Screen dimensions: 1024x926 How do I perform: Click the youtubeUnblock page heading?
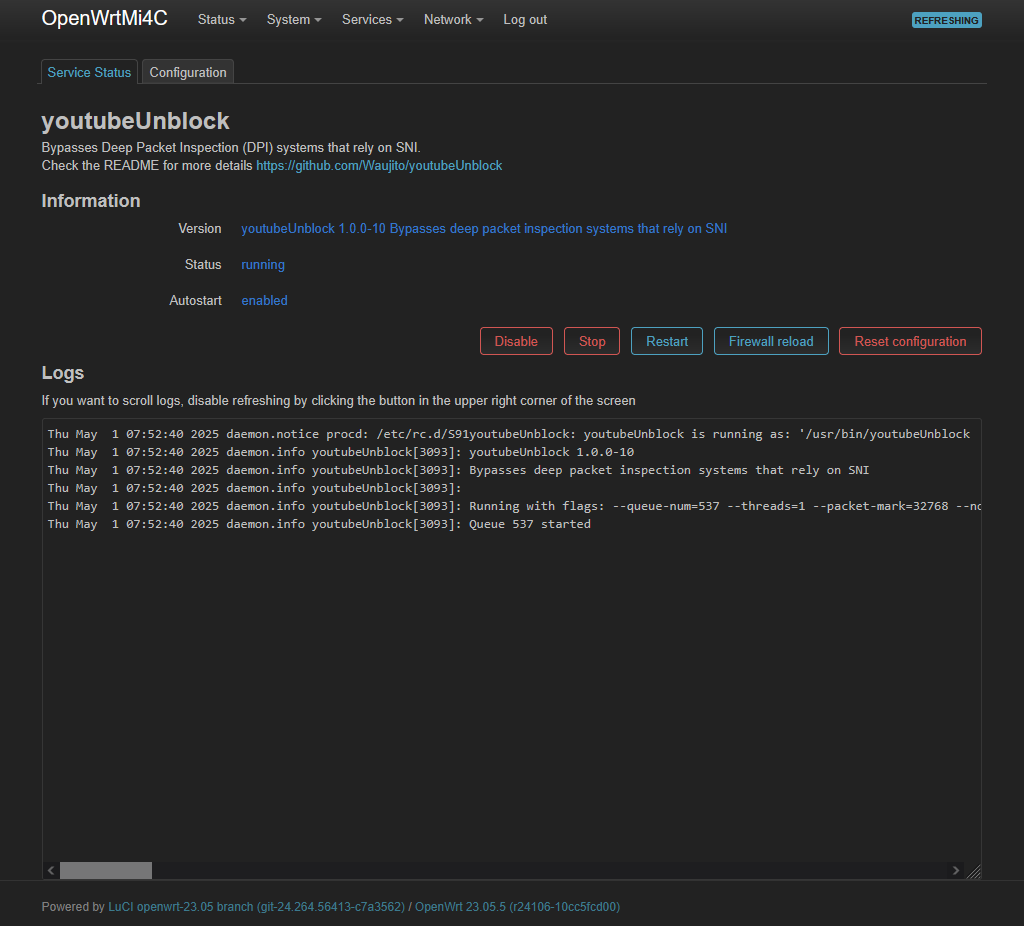135,121
